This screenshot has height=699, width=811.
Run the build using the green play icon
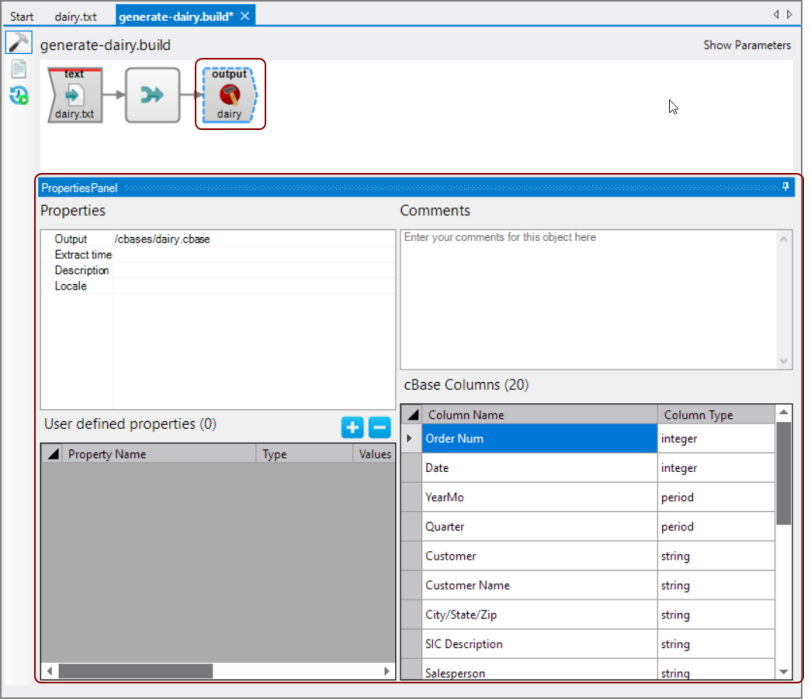(x=18, y=97)
